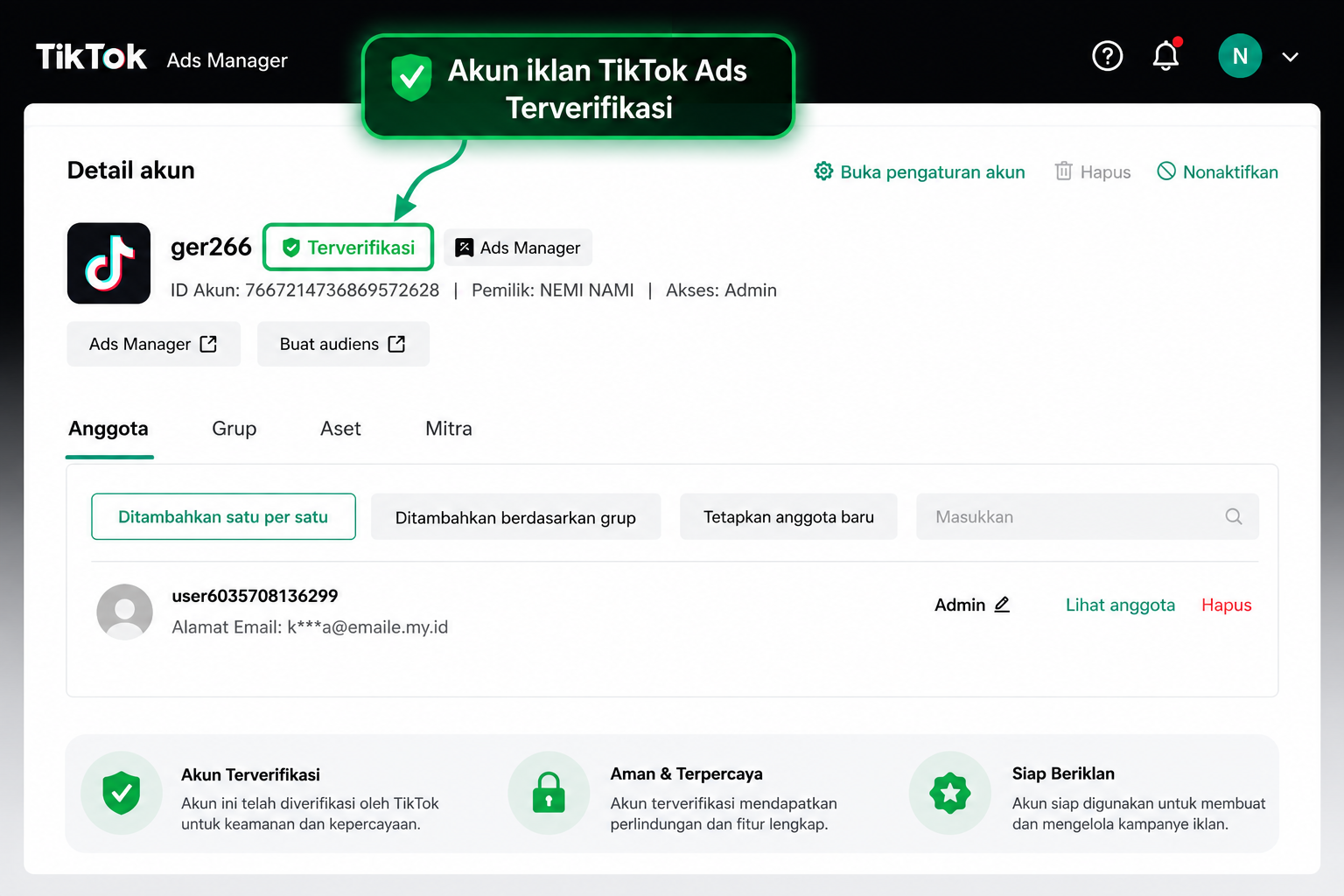Click the Admin role label

(960, 605)
